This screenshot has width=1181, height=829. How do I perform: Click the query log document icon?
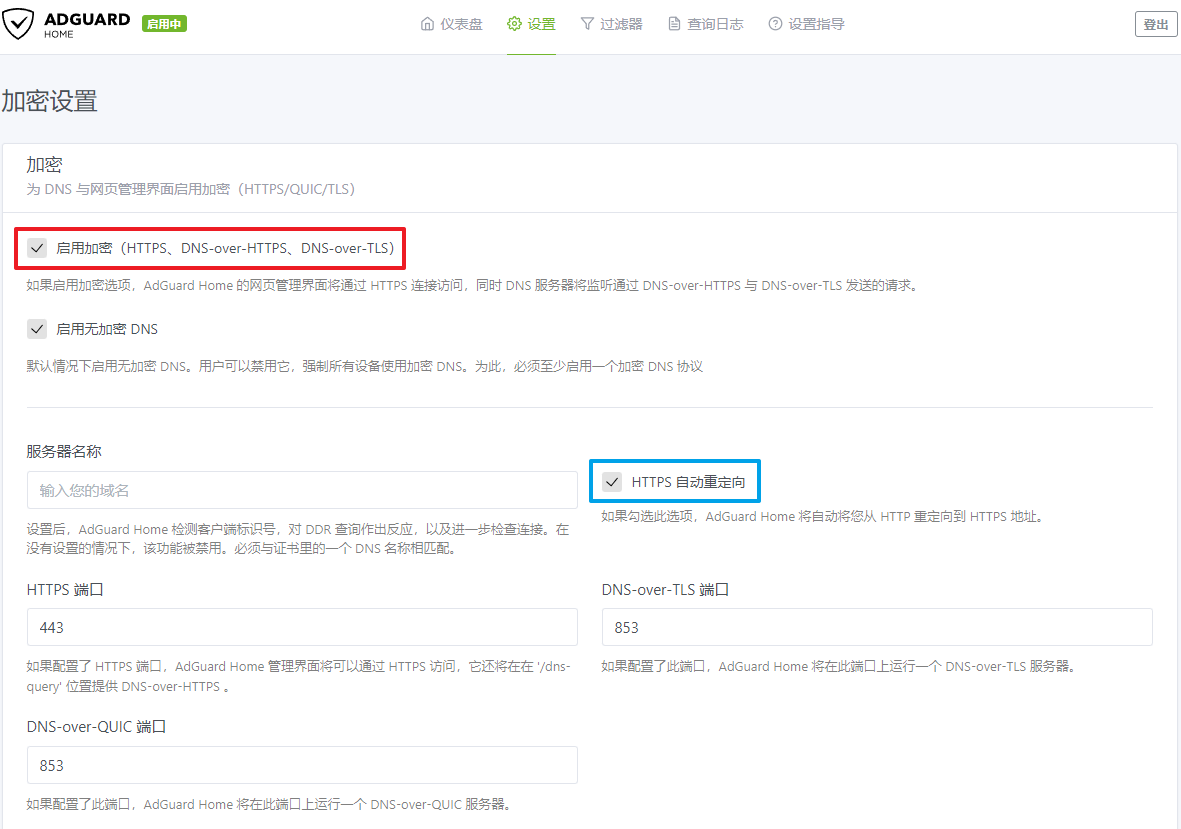[x=675, y=24]
